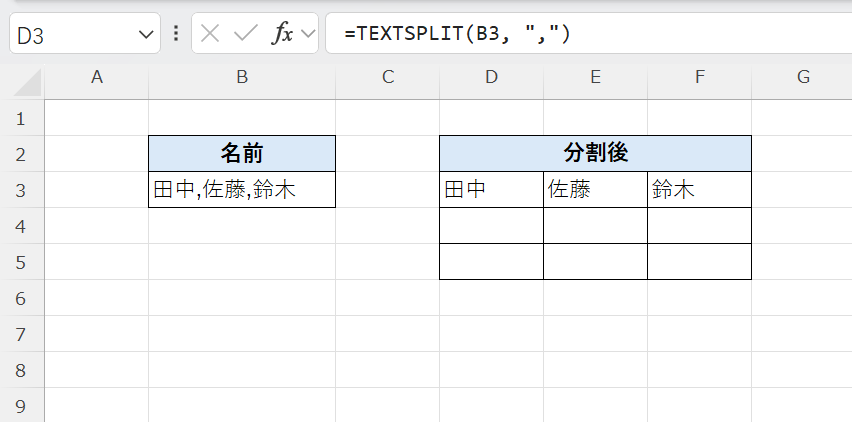Select cell F3 containing 鈴木

coord(699,190)
